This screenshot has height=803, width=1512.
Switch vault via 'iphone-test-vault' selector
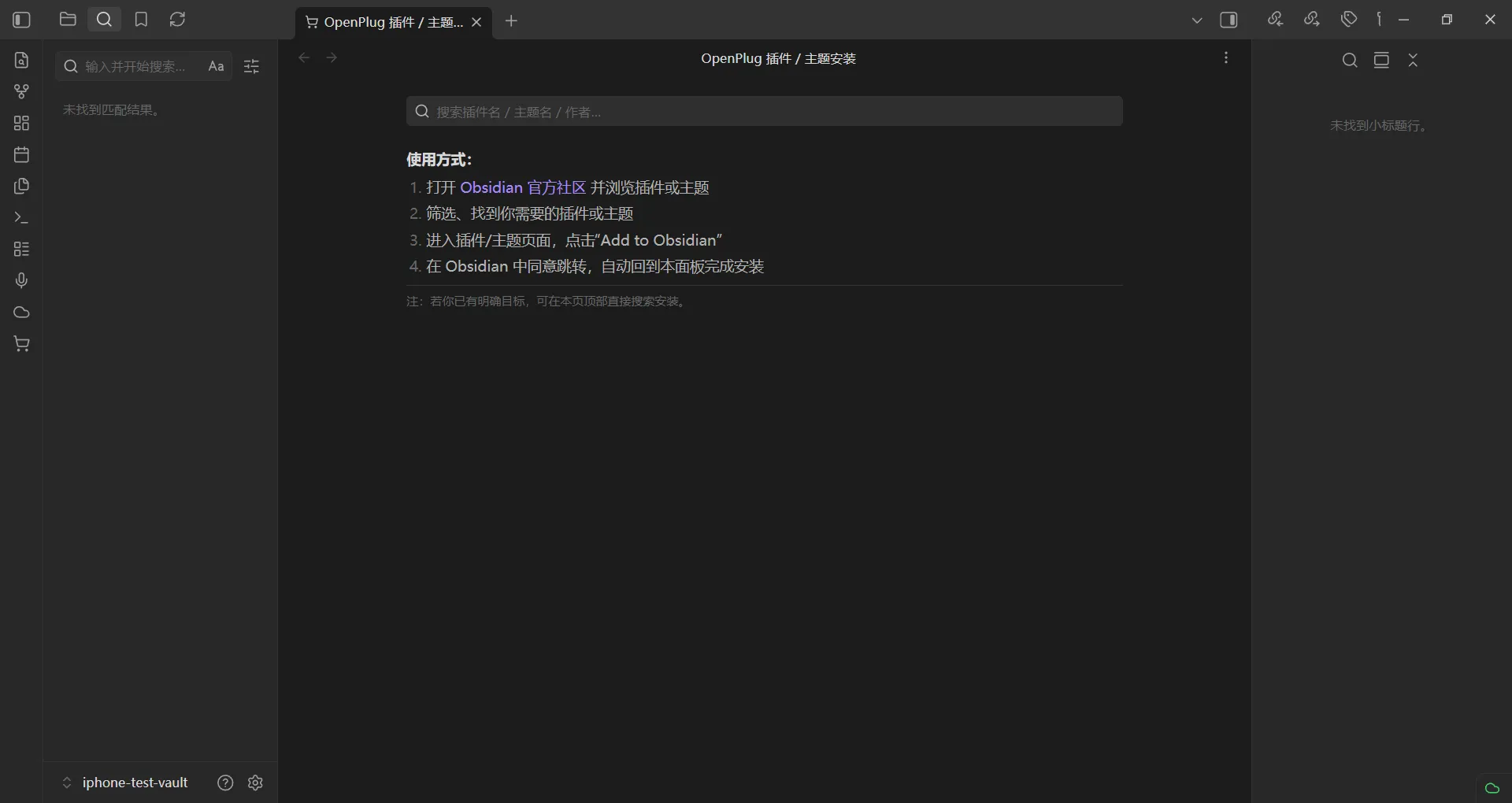click(126, 783)
